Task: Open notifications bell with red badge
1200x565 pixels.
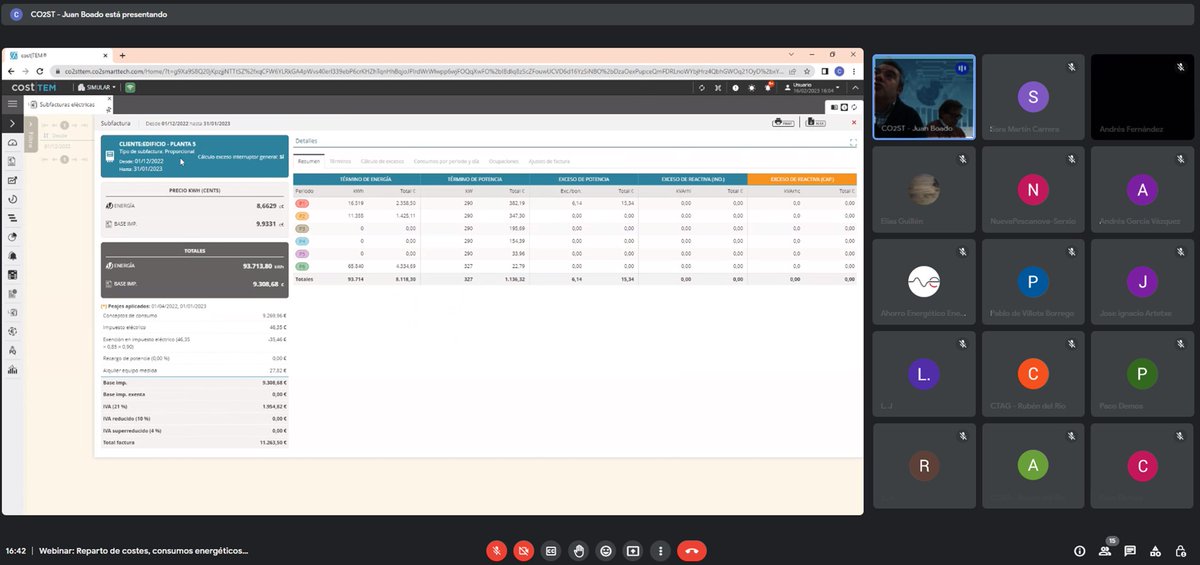Action: tap(768, 87)
